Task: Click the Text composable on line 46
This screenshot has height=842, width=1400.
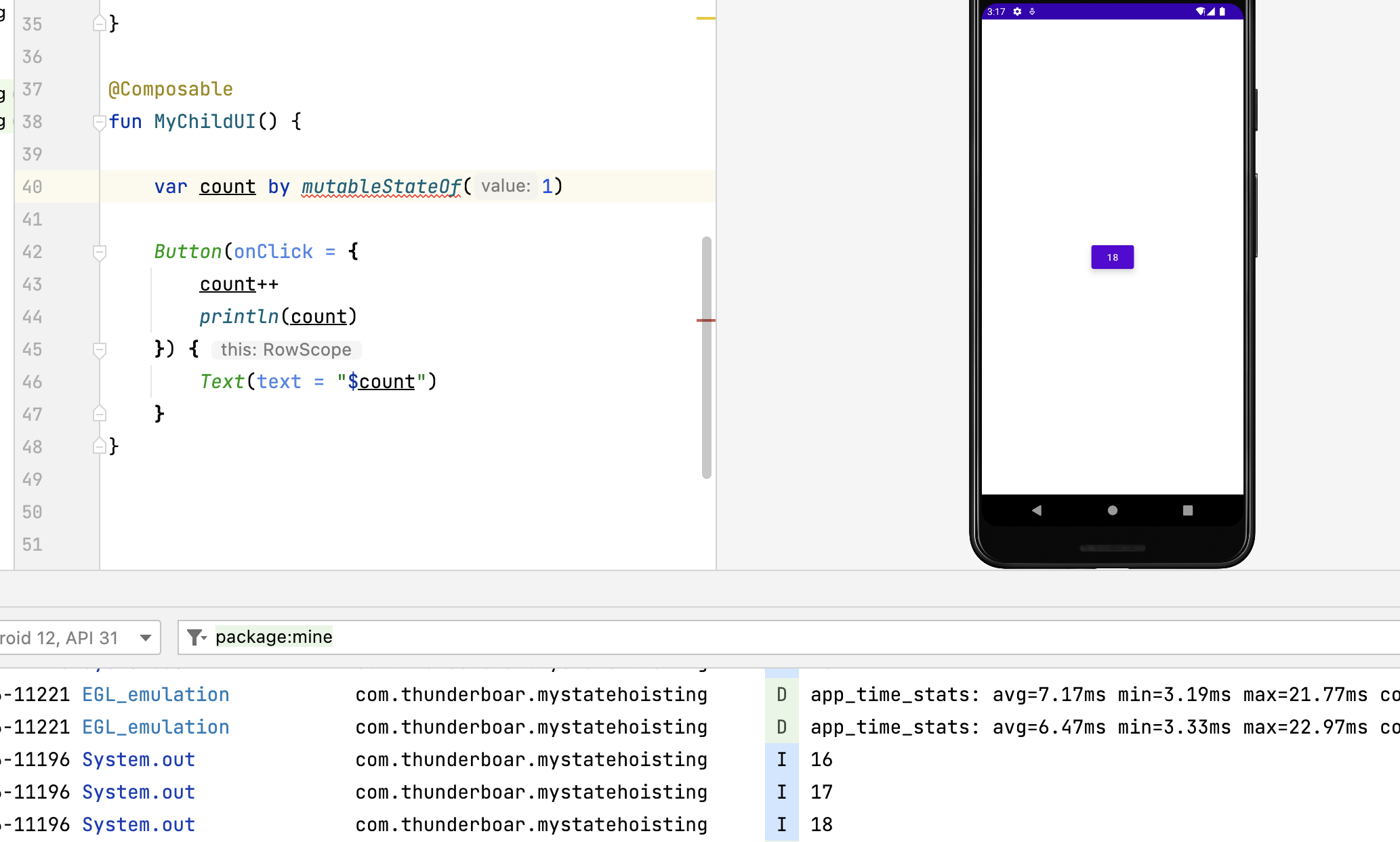Action: tap(222, 381)
